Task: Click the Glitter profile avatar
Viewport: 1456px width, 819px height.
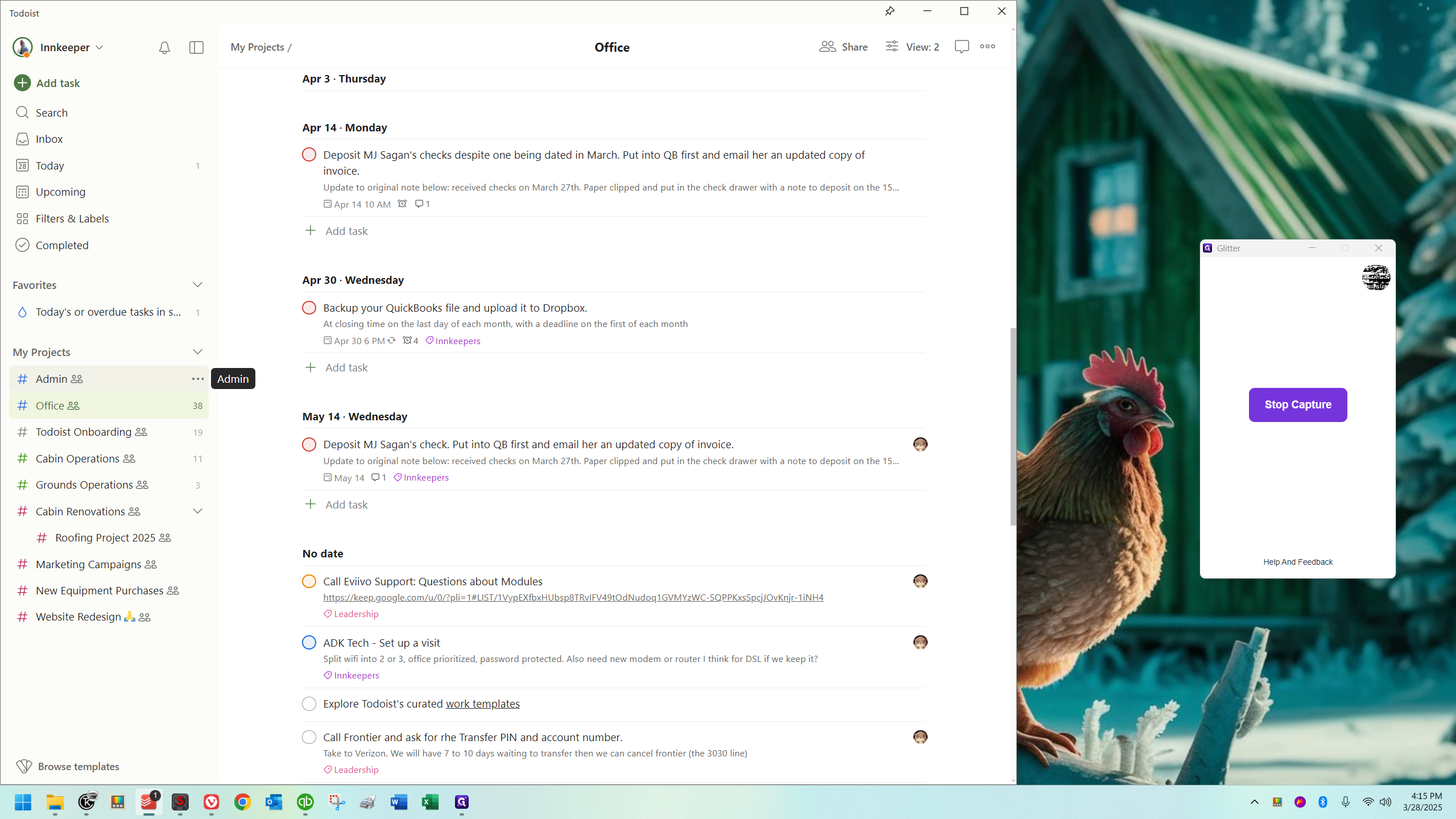Action: (1376, 278)
